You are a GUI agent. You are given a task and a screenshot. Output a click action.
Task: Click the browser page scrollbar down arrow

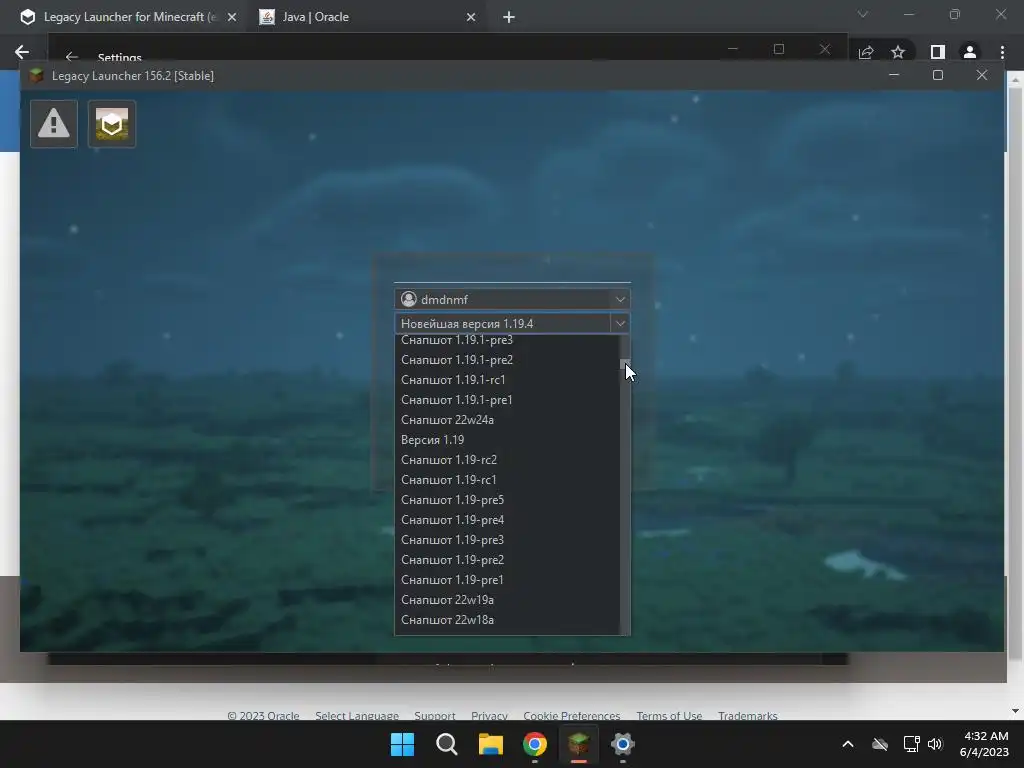coord(1015,711)
